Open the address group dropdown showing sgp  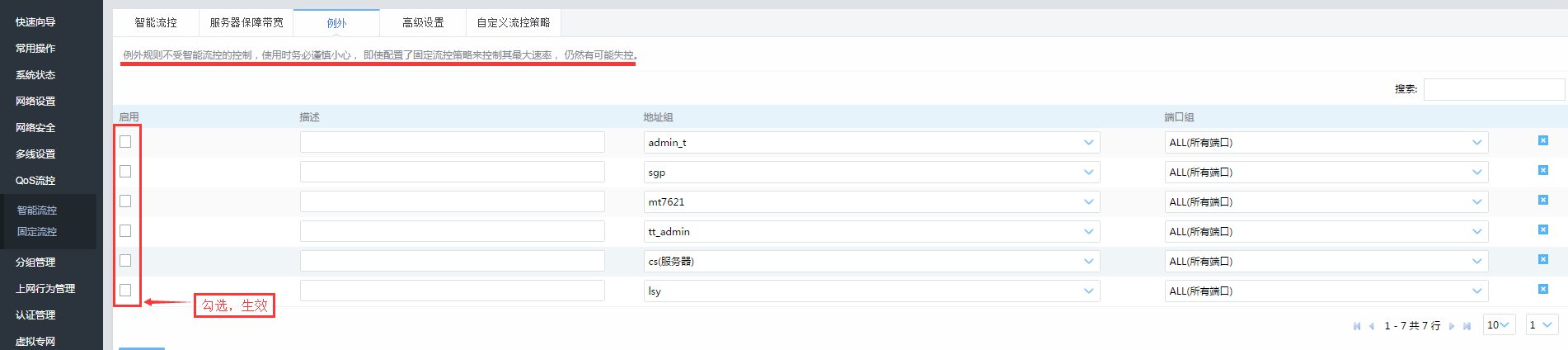[x=871, y=173]
